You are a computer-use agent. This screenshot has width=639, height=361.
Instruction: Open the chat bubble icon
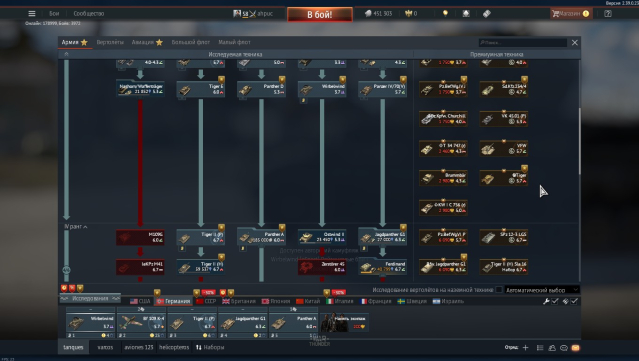564,348
